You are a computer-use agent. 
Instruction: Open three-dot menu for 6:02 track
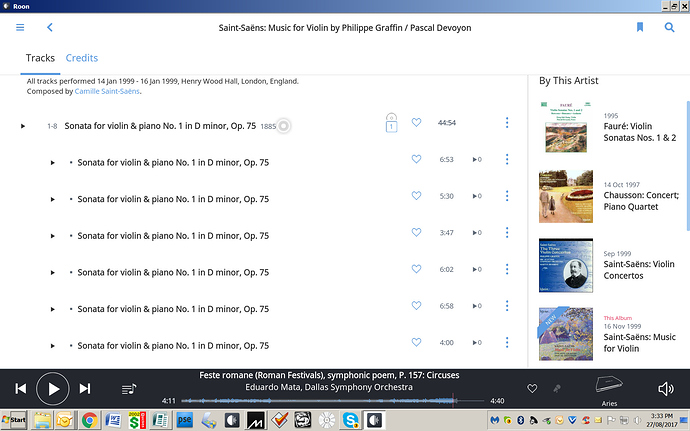coord(507,269)
